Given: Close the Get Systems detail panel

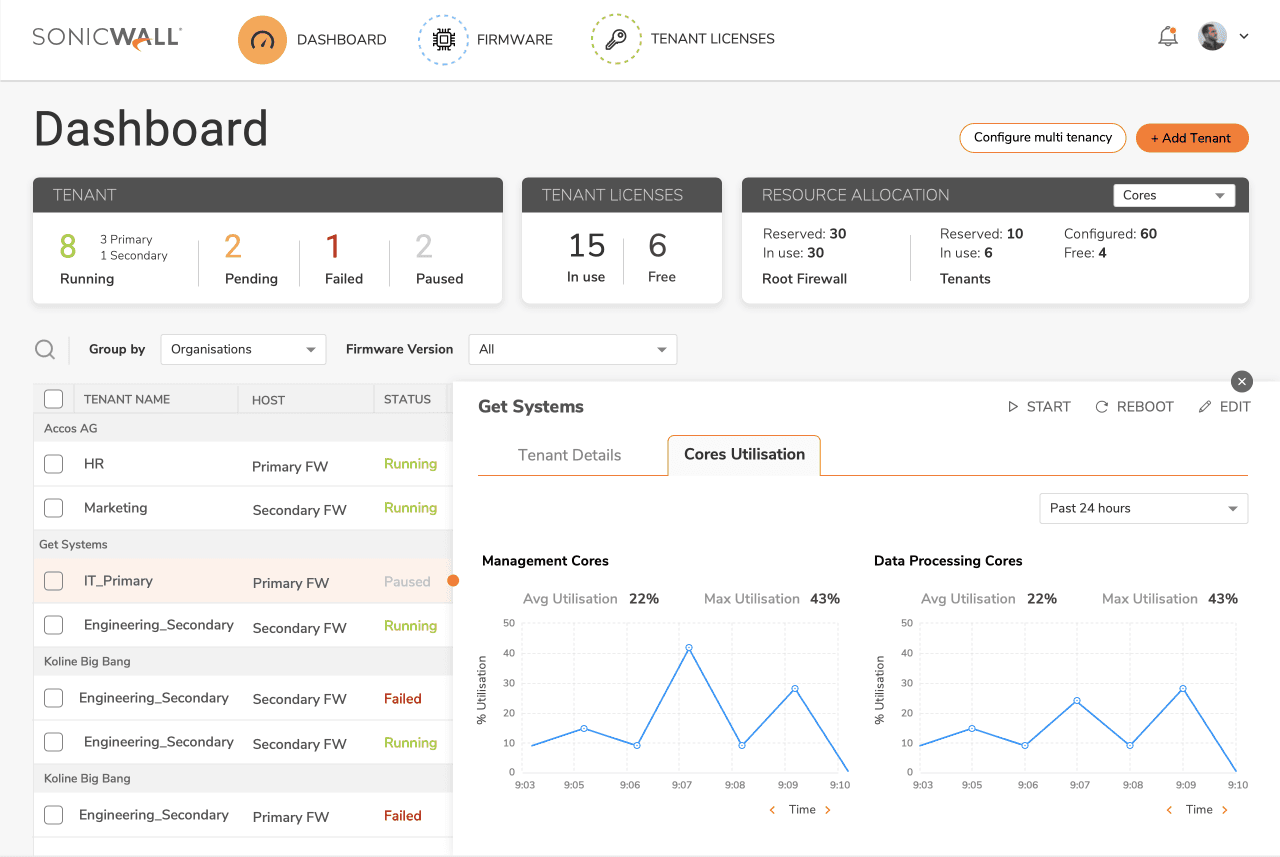Looking at the screenshot, I should tap(1241, 381).
